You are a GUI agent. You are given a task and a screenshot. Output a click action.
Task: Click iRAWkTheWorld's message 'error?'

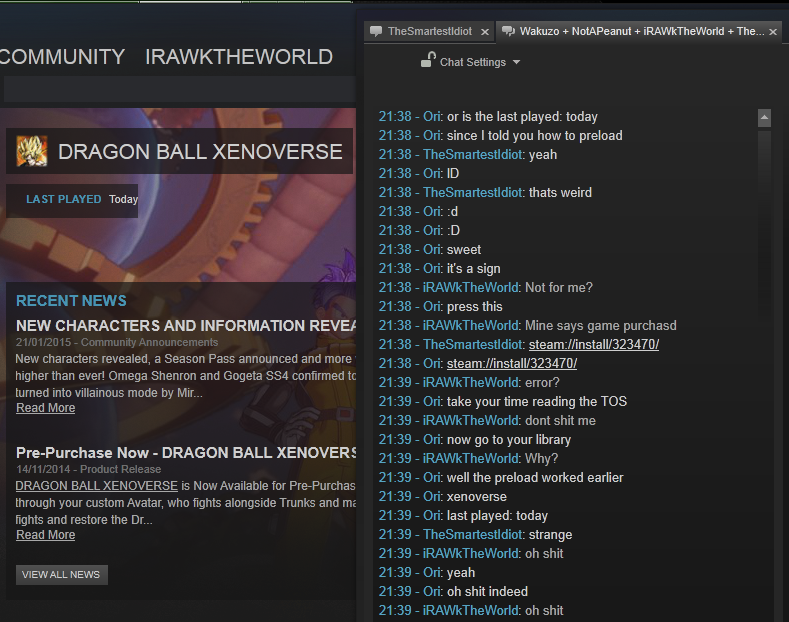point(542,382)
